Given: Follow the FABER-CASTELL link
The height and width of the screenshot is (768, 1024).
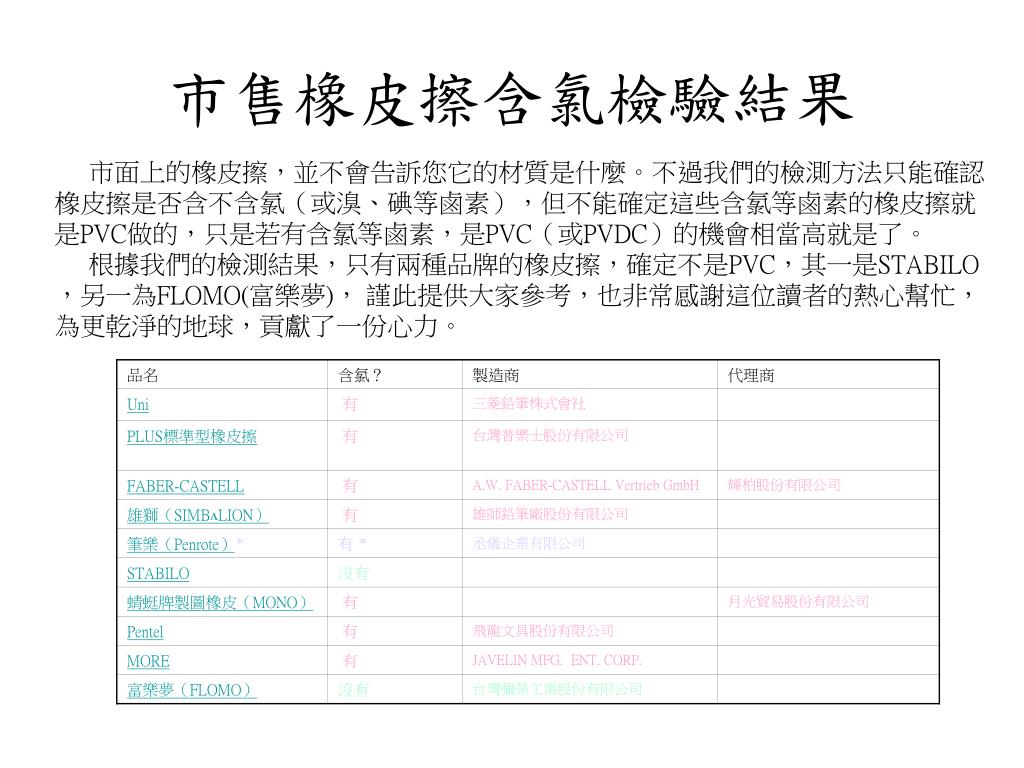Looking at the screenshot, I should [185, 486].
